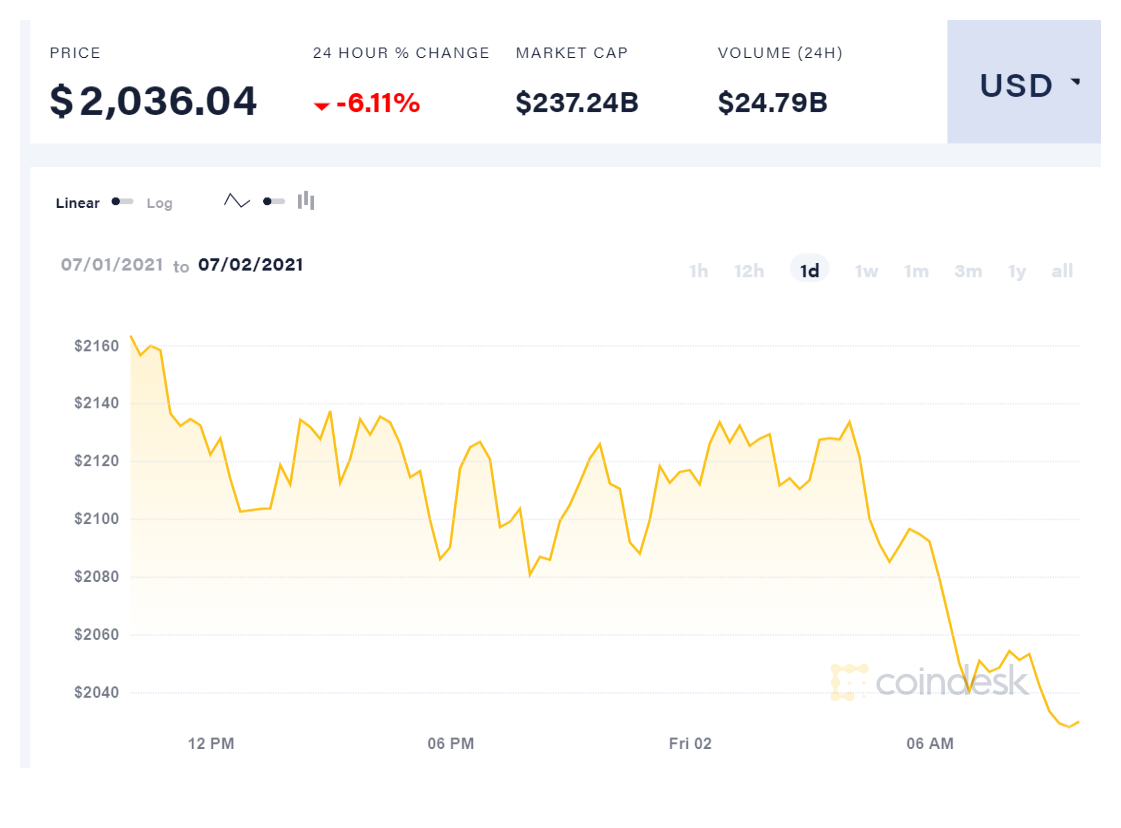Click the Log scale label
The image size is (1121, 828).
pos(160,203)
